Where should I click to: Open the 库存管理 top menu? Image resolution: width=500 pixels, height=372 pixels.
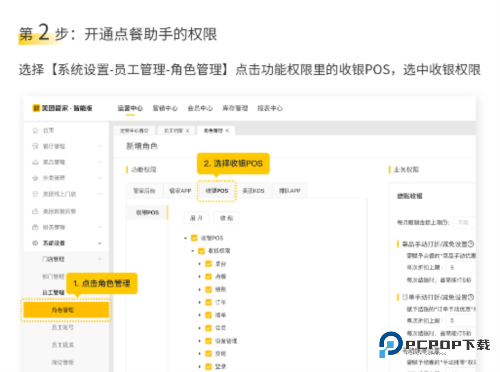click(x=235, y=108)
